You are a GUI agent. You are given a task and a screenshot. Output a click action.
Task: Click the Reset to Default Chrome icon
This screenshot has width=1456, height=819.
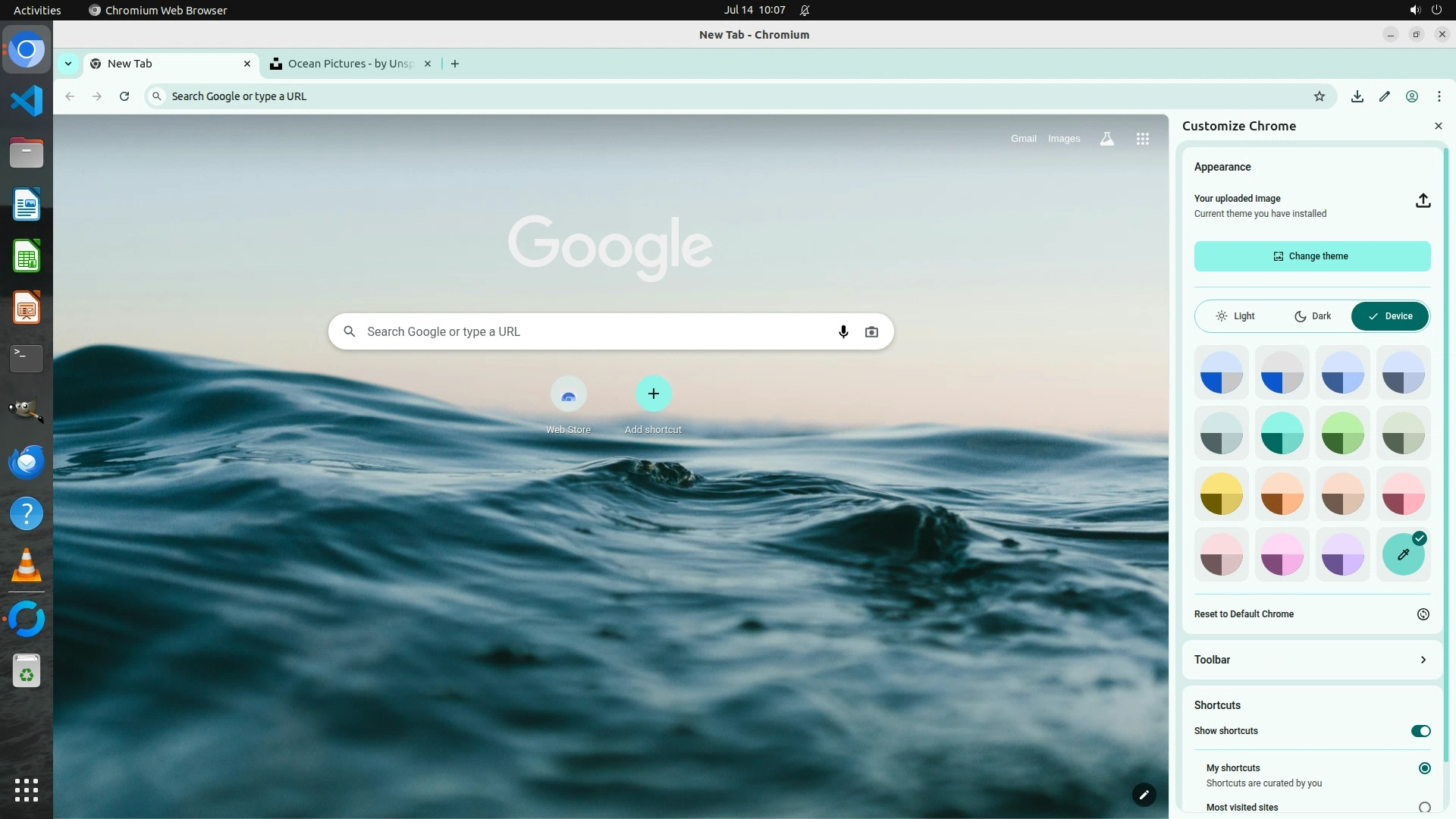coord(1423,614)
